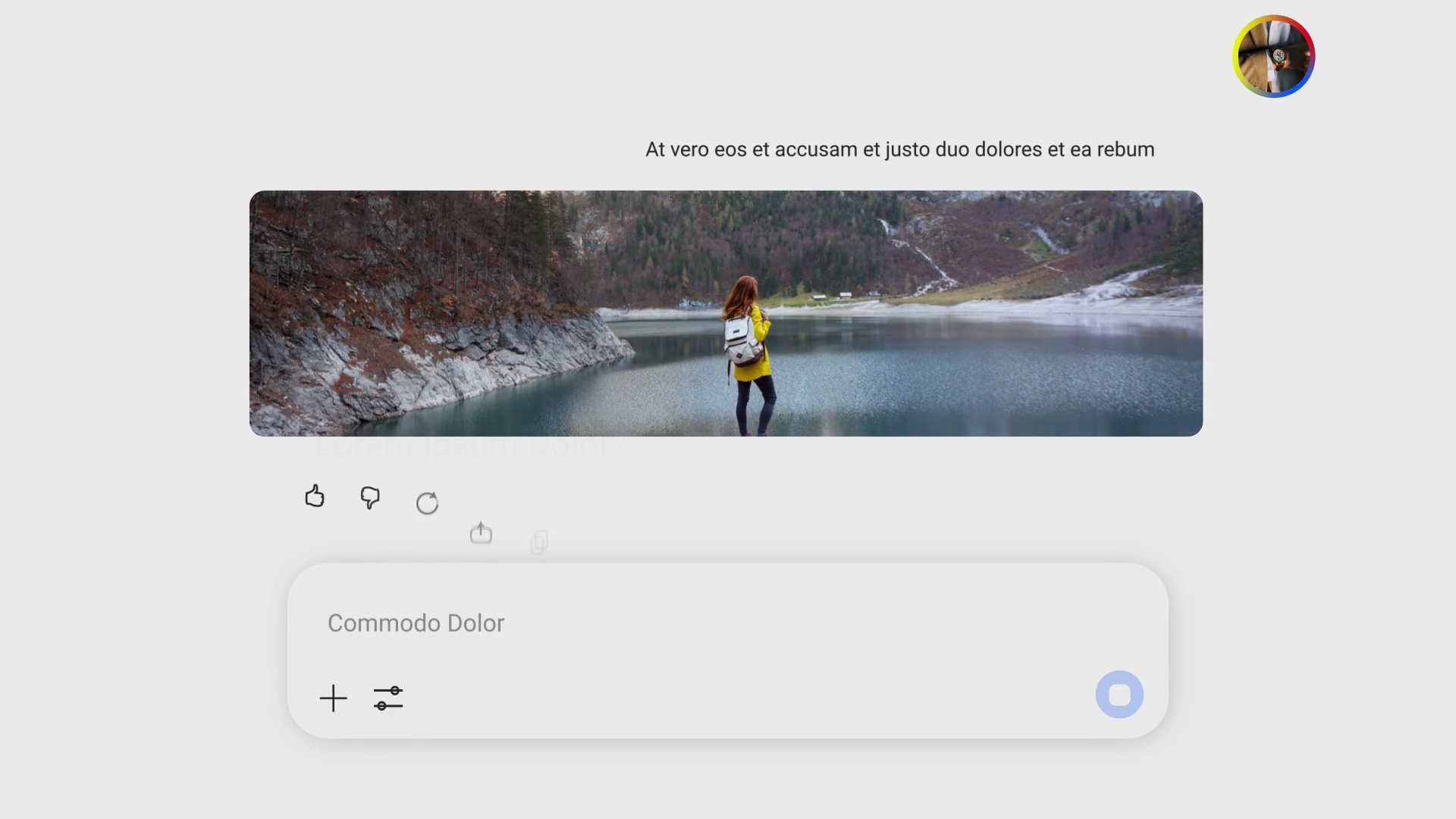Image resolution: width=1456 pixels, height=819 pixels.
Task: Open the generated lake landscape image
Action: pyautogui.click(x=726, y=313)
